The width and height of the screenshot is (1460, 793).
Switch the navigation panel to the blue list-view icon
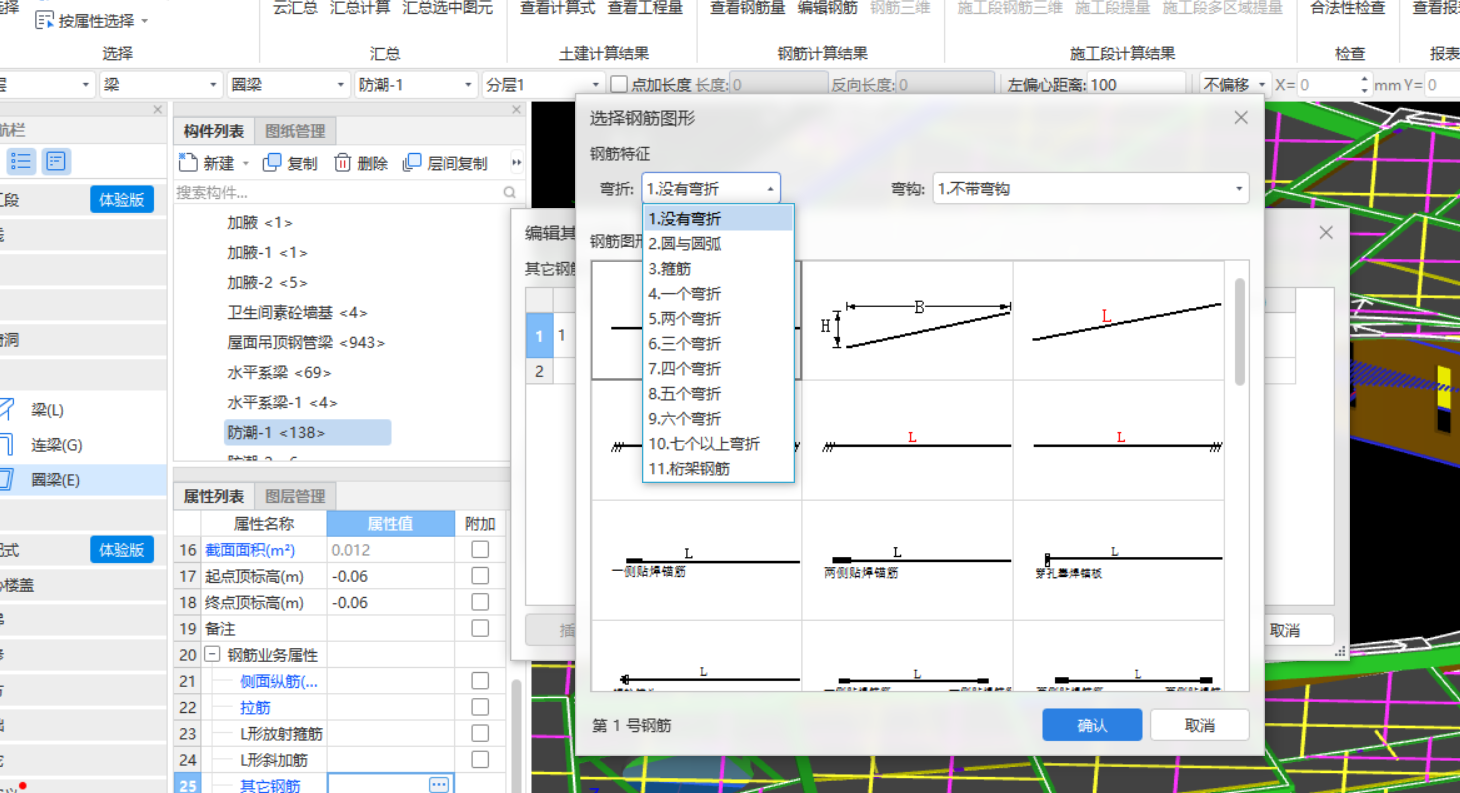click(21, 161)
